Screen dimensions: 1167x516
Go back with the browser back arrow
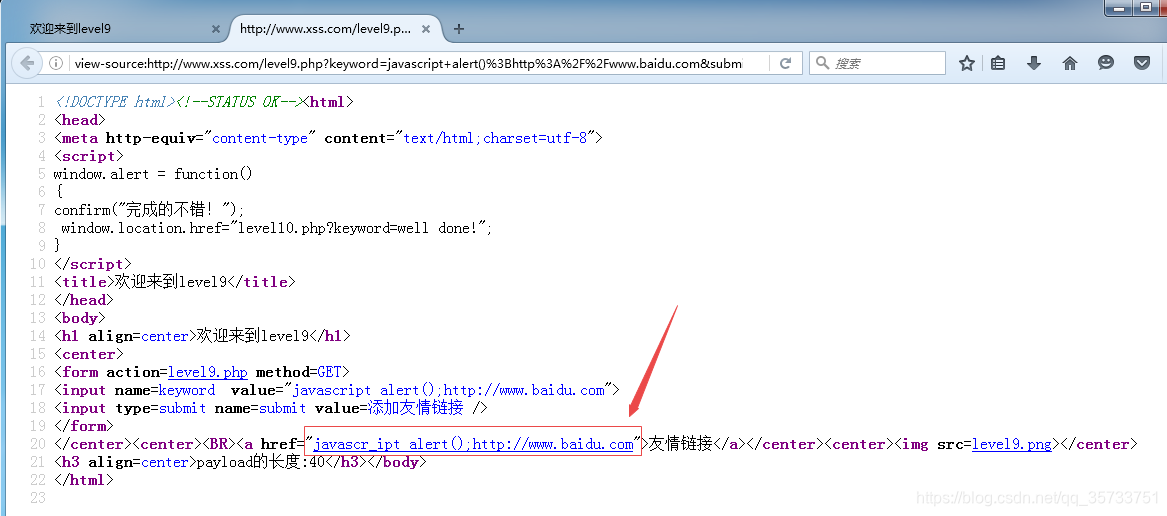(x=28, y=63)
